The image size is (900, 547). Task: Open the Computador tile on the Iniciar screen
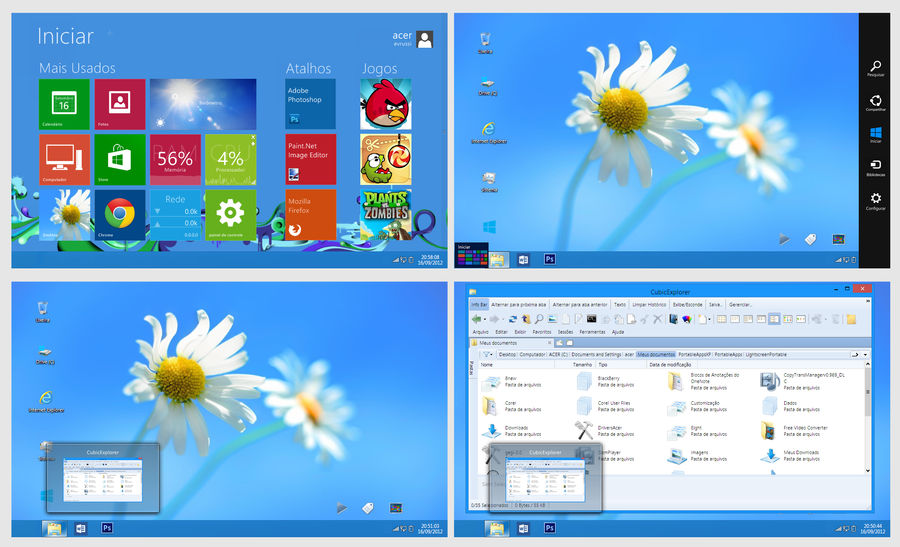(x=64, y=159)
